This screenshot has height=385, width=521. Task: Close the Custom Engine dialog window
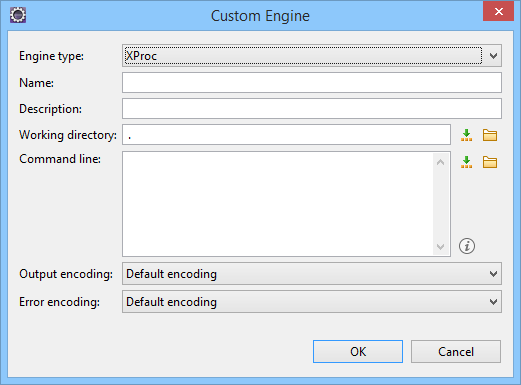[x=498, y=11]
